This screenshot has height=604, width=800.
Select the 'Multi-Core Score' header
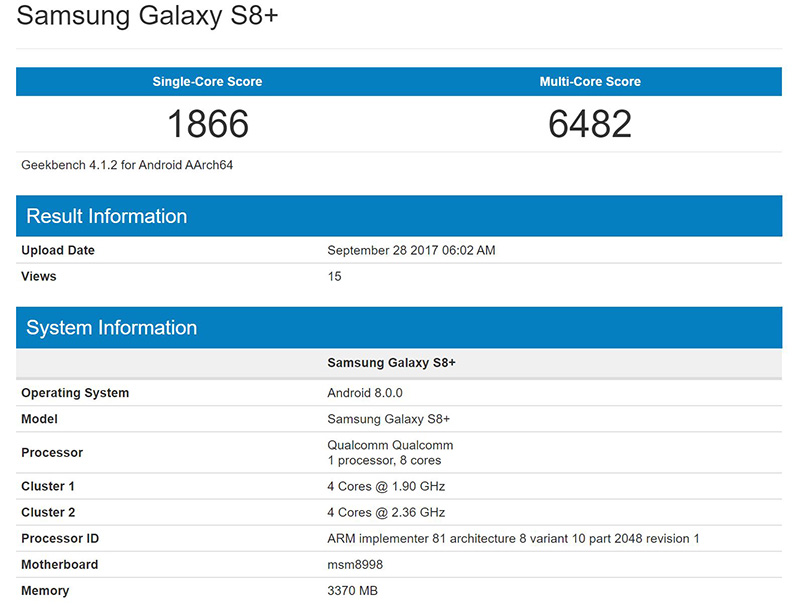pyautogui.click(x=590, y=82)
